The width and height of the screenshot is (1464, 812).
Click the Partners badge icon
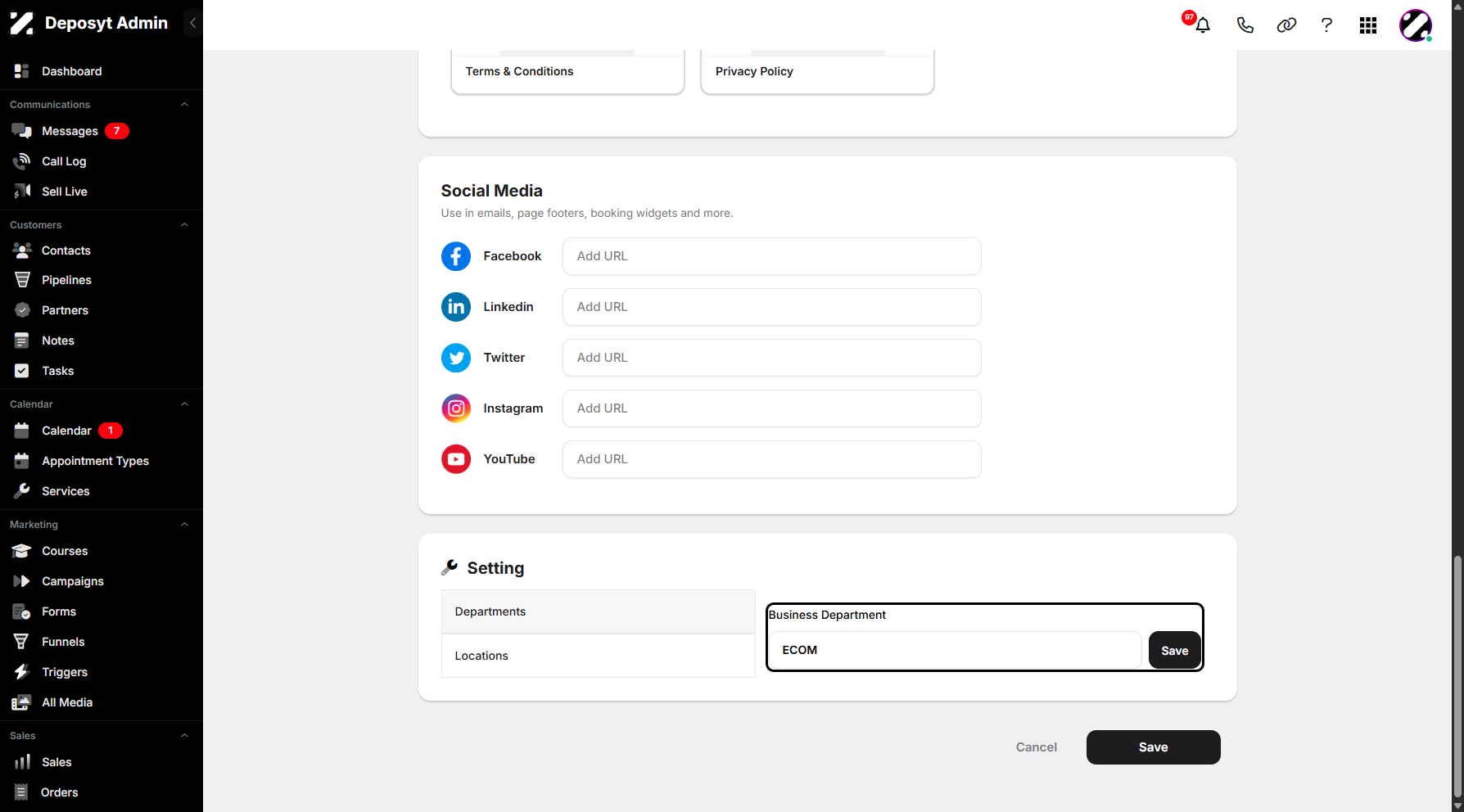point(22,310)
